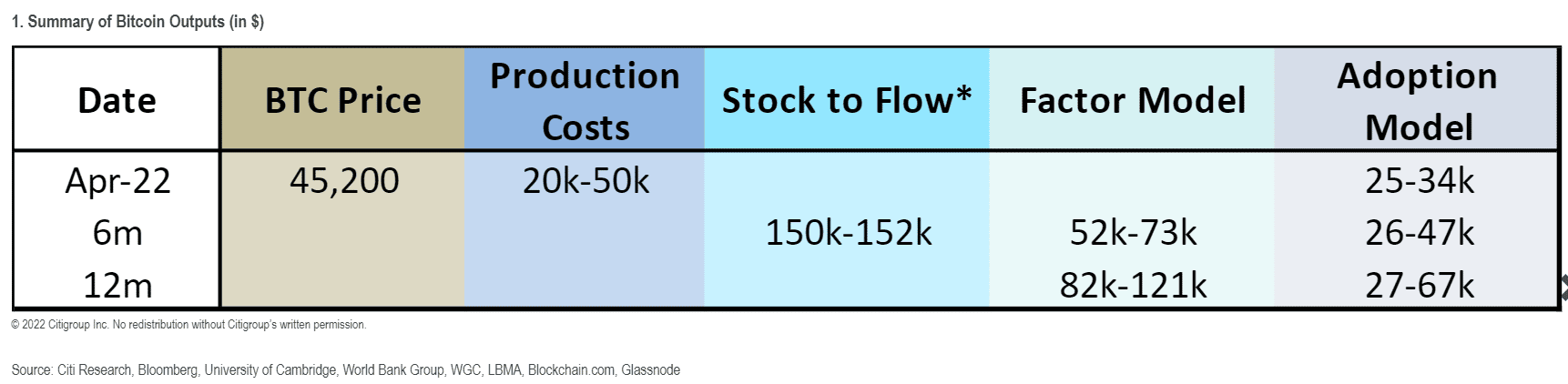Image resolution: width=1568 pixels, height=384 pixels.
Task: Select the BTC Price column header
Action: [342, 100]
